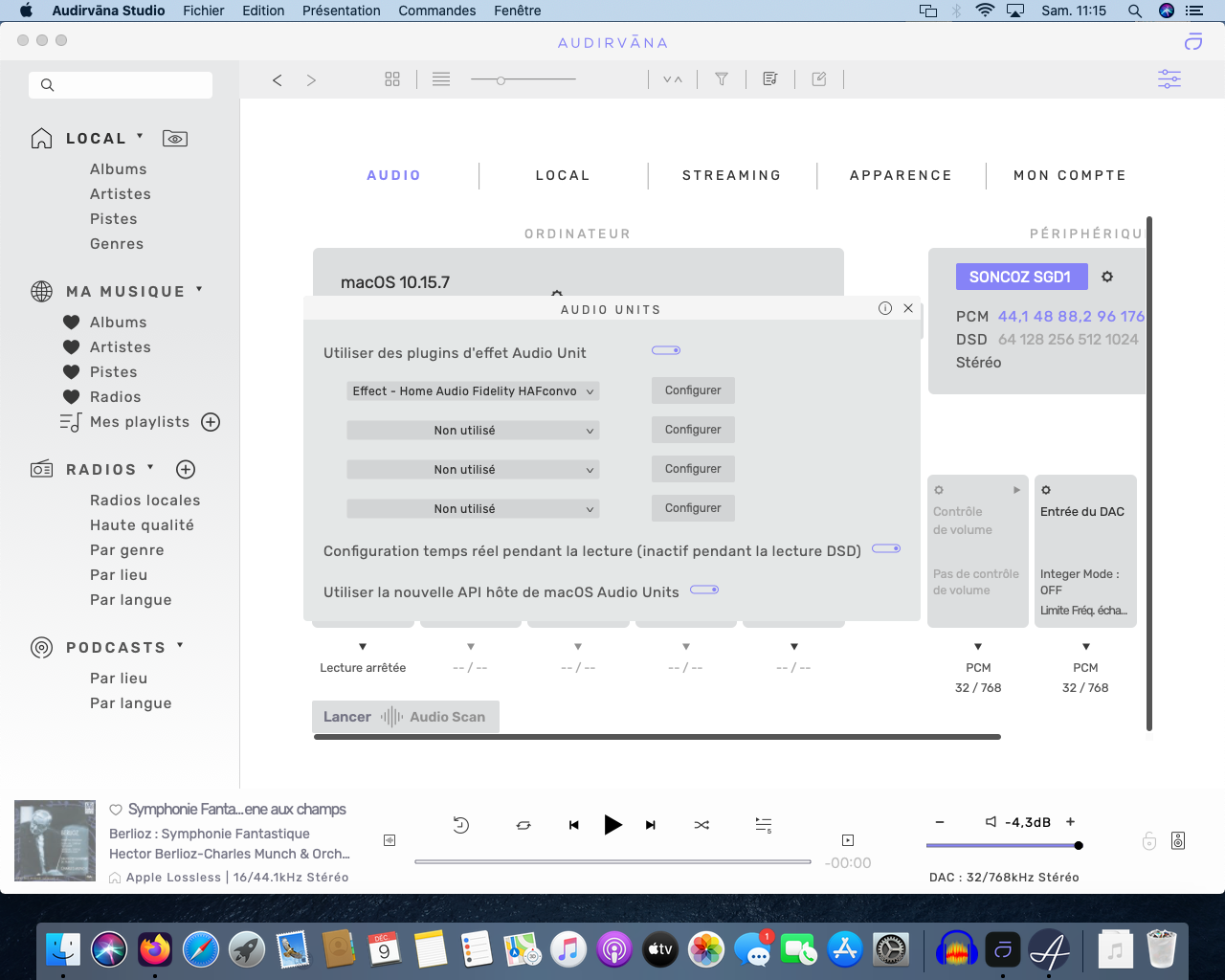Add a radio with plus icon

point(186,470)
